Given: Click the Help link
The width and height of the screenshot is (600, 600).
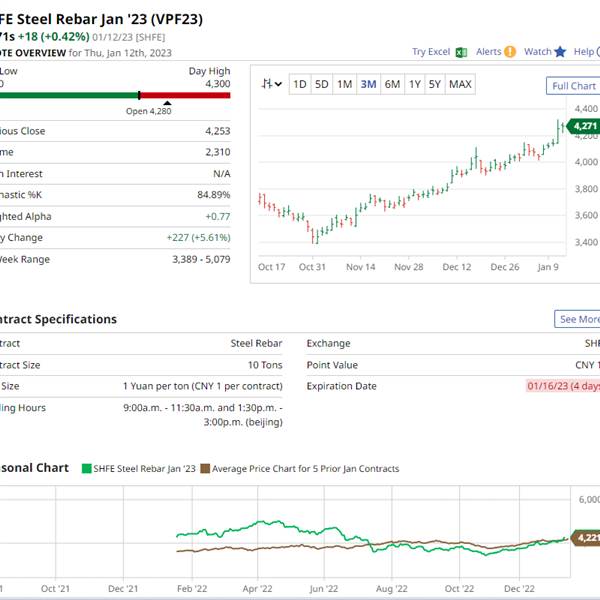Looking at the screenshot, I should 584,52.
